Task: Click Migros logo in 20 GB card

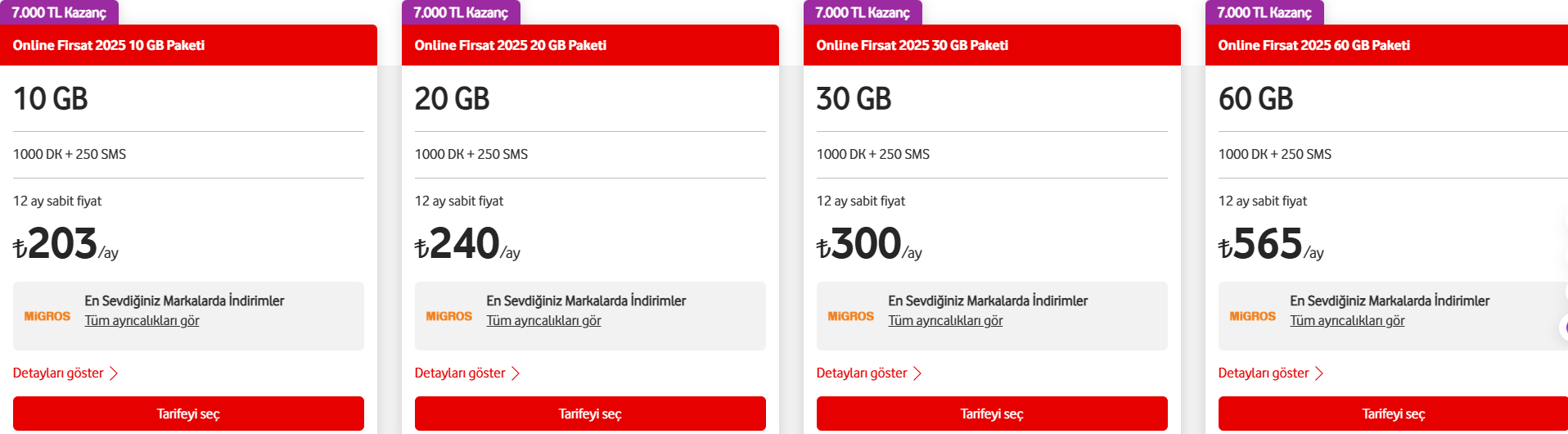Action: pos(449,316)
